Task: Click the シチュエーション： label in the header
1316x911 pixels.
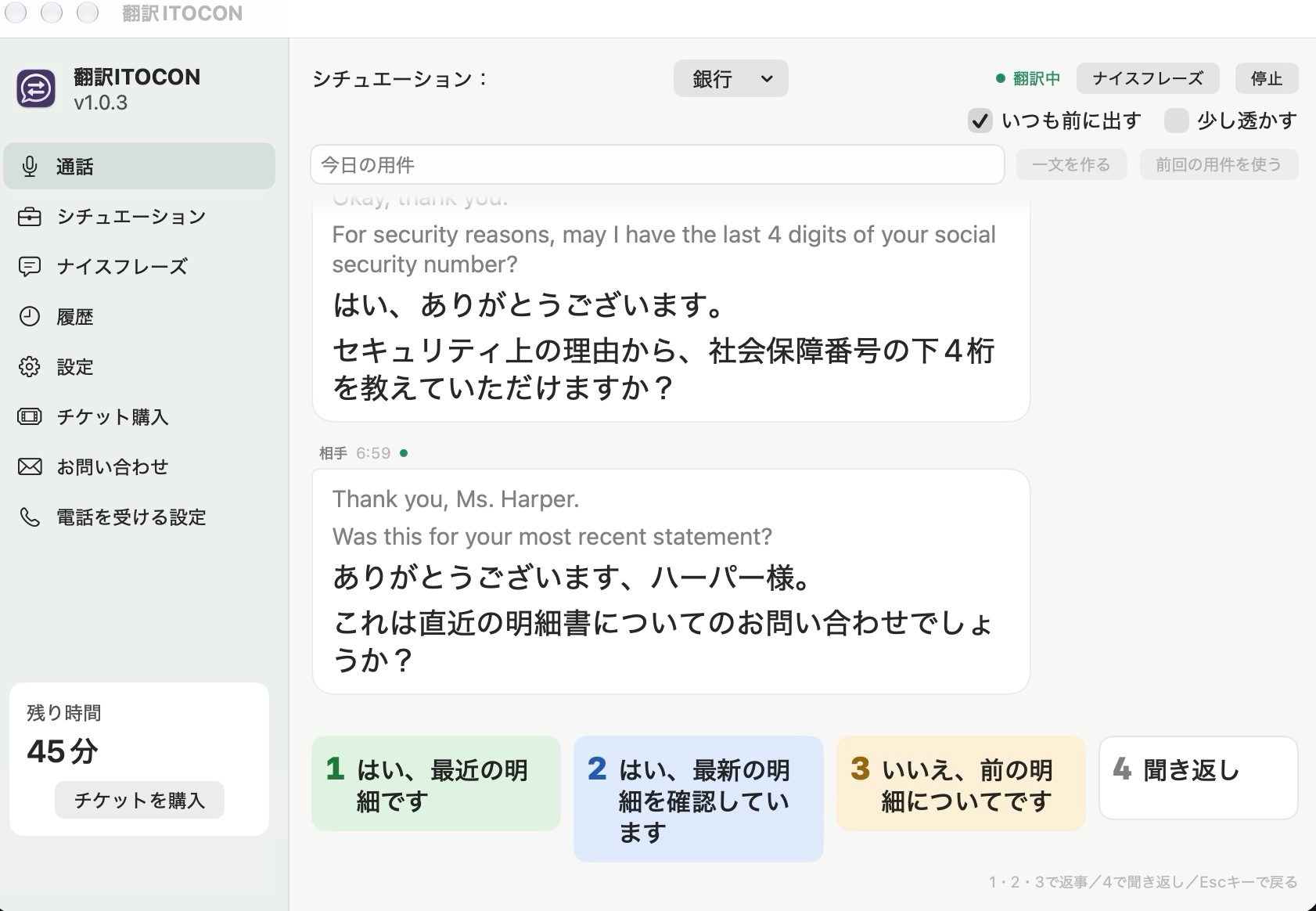Action: coord(400,78)
